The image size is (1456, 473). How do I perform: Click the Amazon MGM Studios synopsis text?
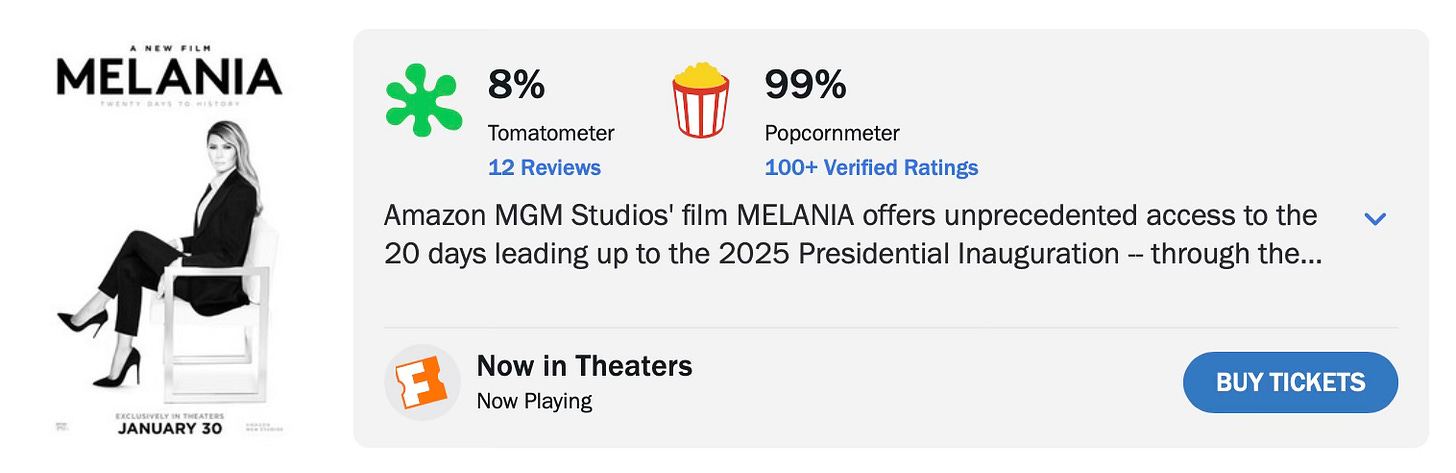click(x=852, y=234)
